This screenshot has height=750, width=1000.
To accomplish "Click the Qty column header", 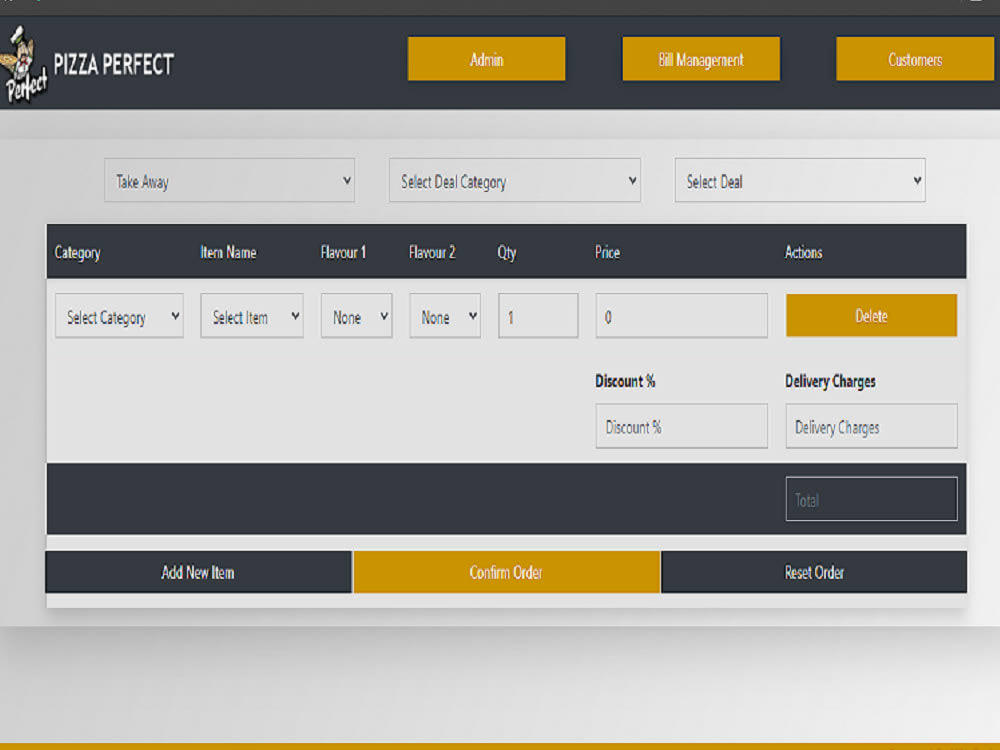I will click(x=507, y=253).
